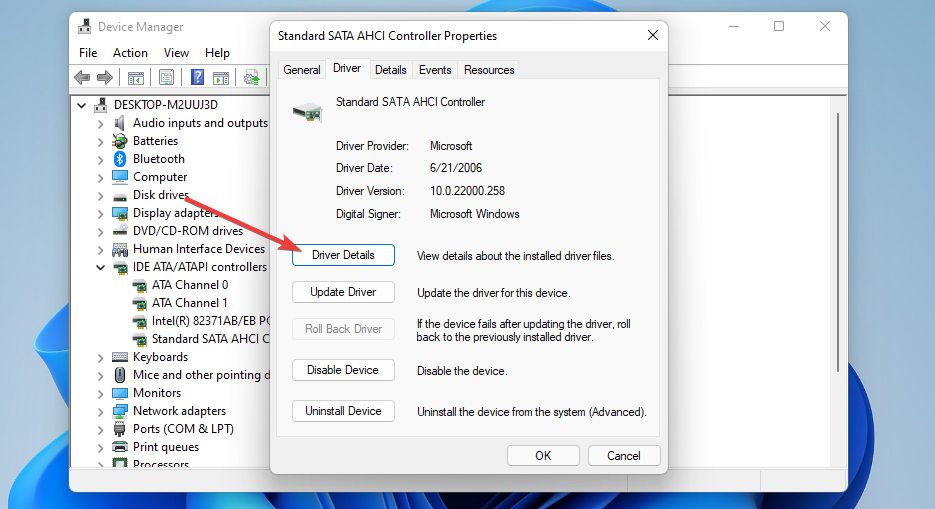Viewport: 935px width, 509px height.
Task: Select the Intel(R) 82371AB/EB device
Action: 210,321
